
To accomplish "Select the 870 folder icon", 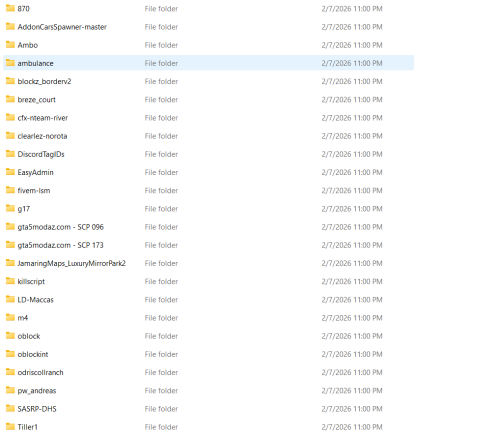I will [x=10, y=8].
